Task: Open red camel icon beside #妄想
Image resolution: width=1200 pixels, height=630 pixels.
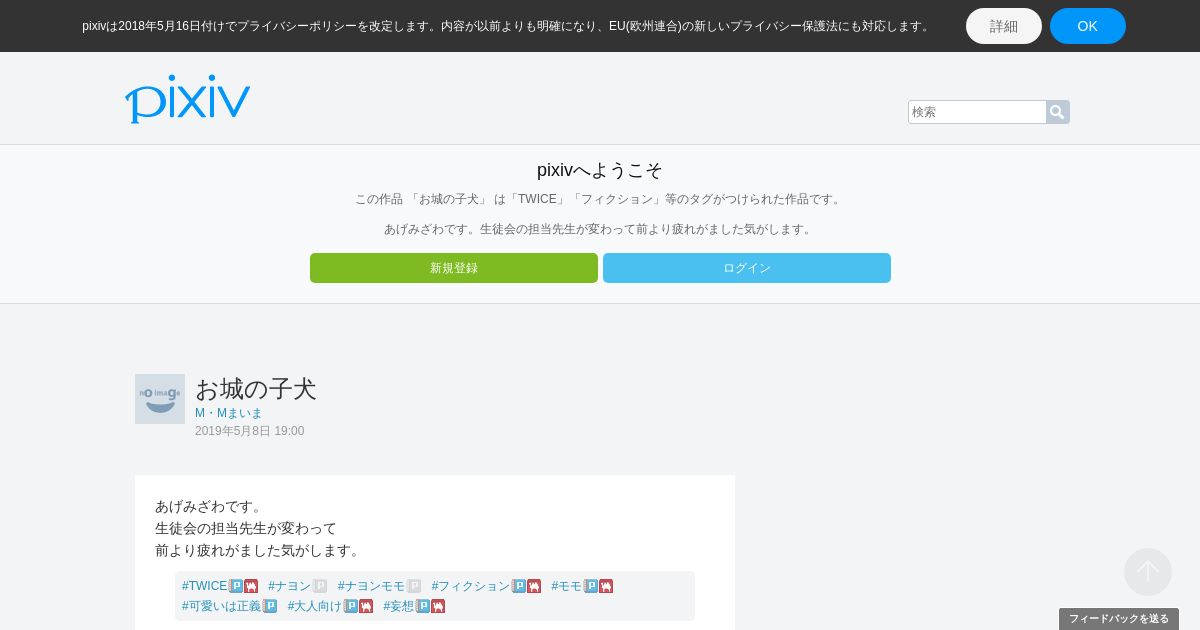Action: tap(438, 606)
